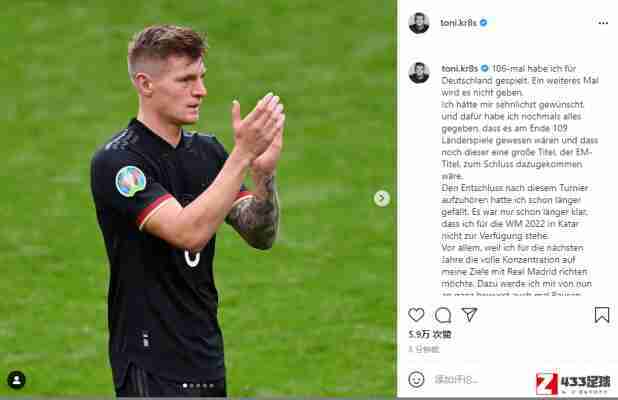Advance to next photo with arrow
Image resolution: width=618 pixels, height=400 pixels.
(x=382, y=198)
